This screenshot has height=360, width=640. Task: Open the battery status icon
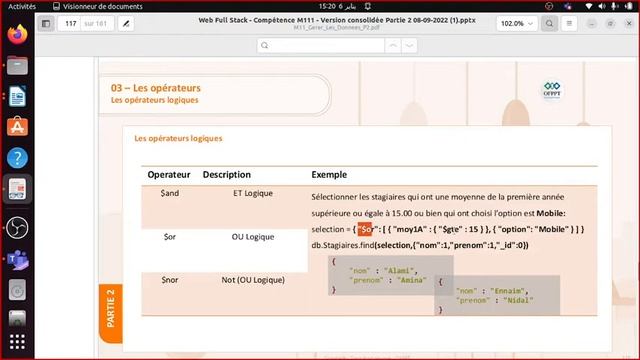point(629,6)
